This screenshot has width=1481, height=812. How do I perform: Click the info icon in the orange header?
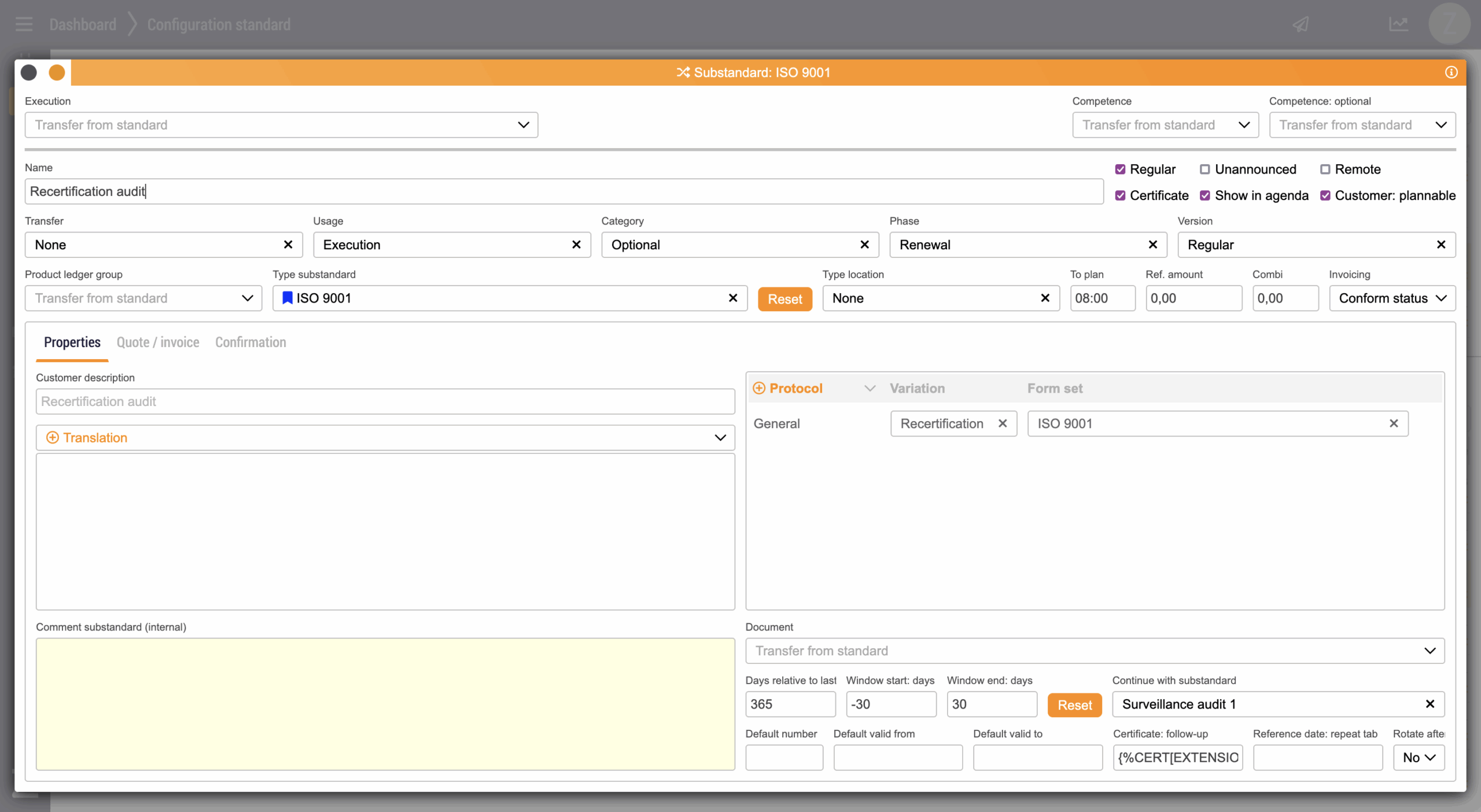(x=1450, y=72)
